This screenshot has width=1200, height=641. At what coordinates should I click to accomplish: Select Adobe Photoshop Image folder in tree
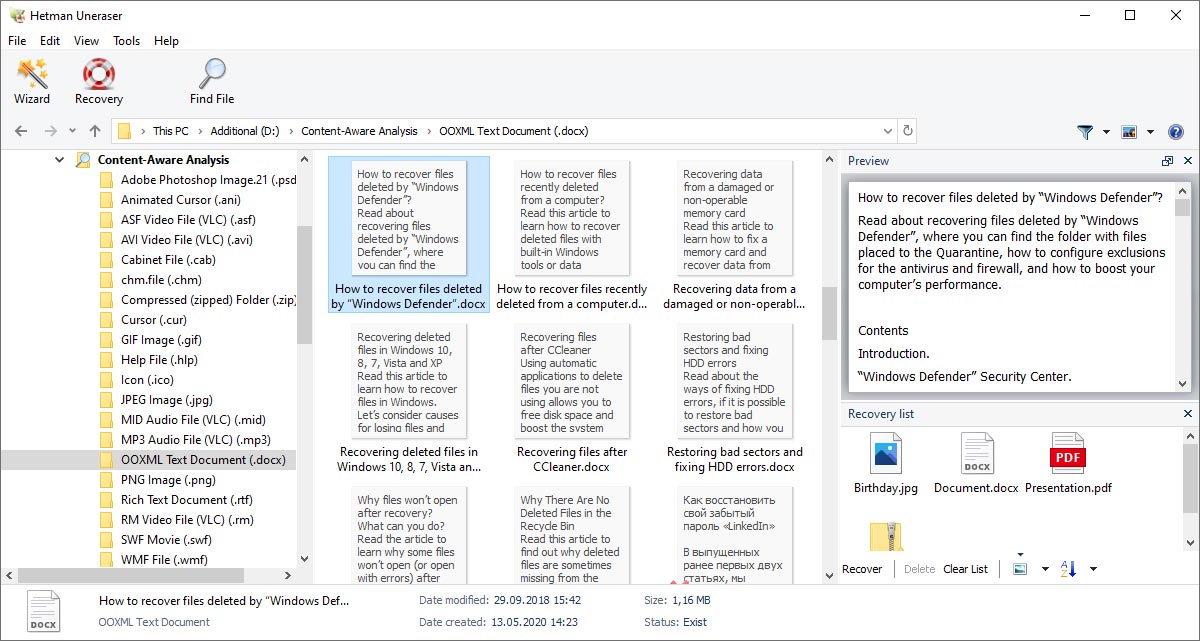coord(198,180)
